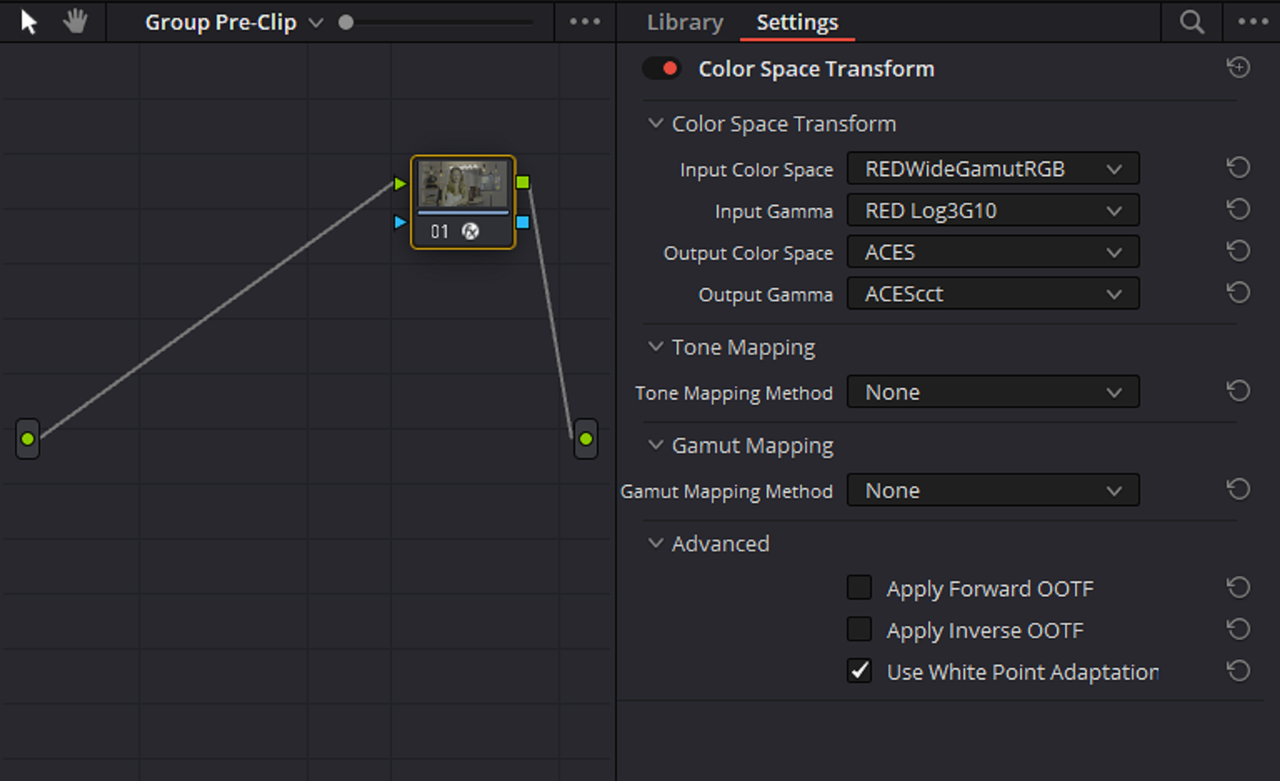The height and width of the screenshot is (781, 1280).
Task: Click the FX badge icon on node 01
Action: (470, 232)
